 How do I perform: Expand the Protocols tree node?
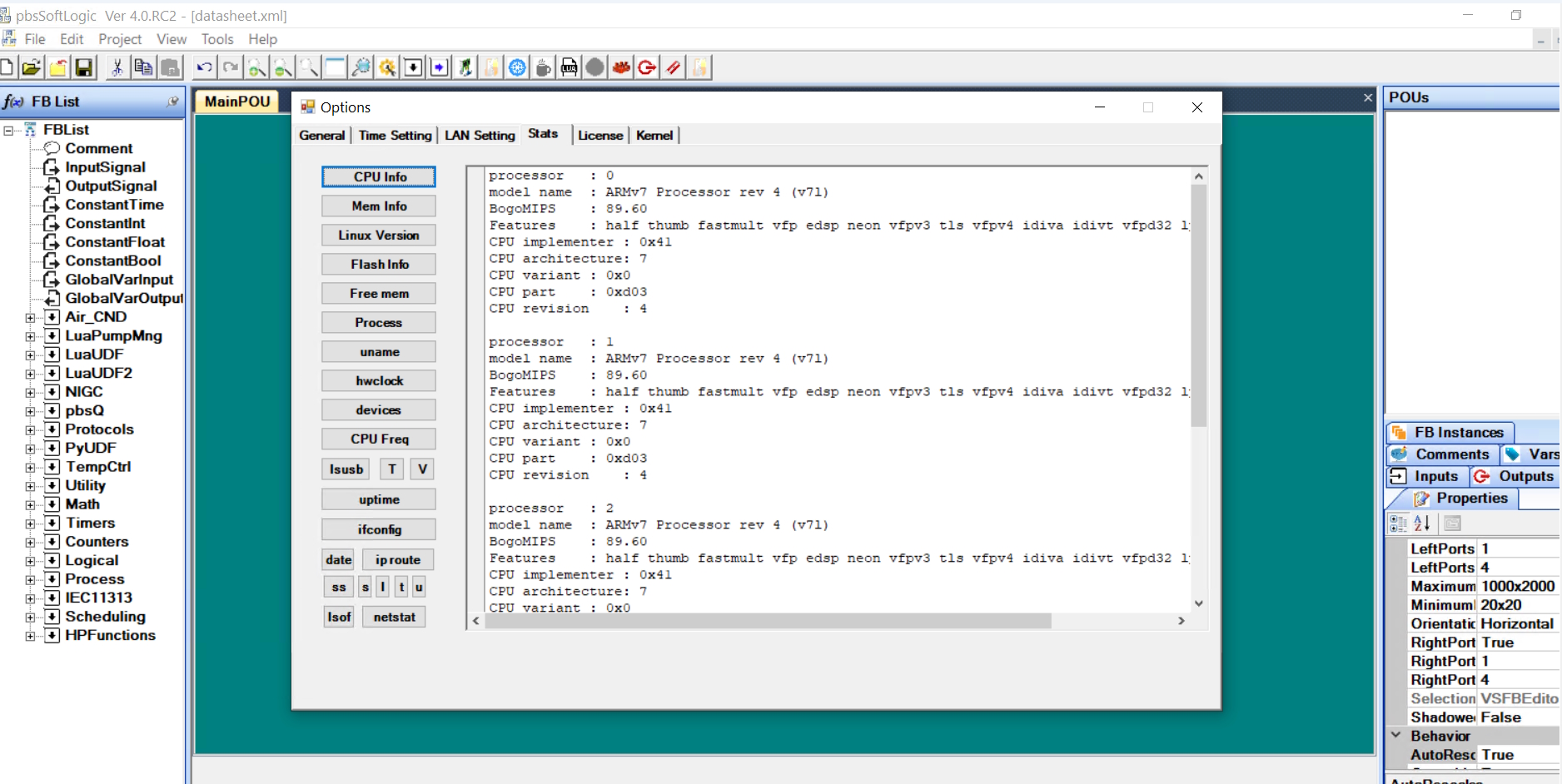tap(30, 430)
